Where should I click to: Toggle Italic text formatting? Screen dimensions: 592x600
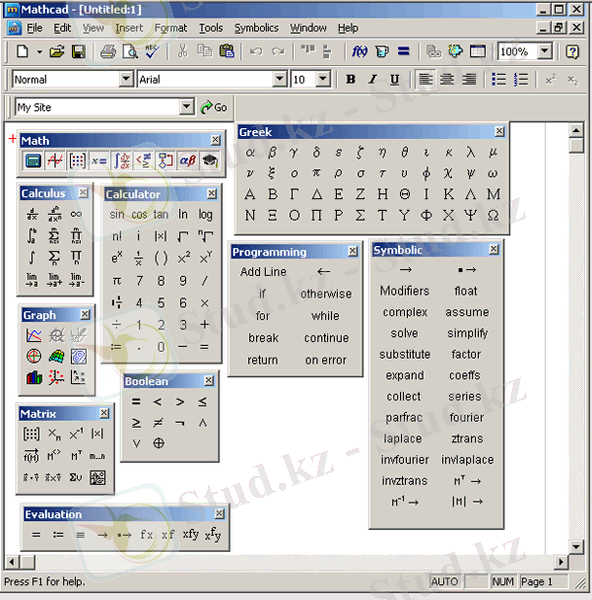pos(372,80)
